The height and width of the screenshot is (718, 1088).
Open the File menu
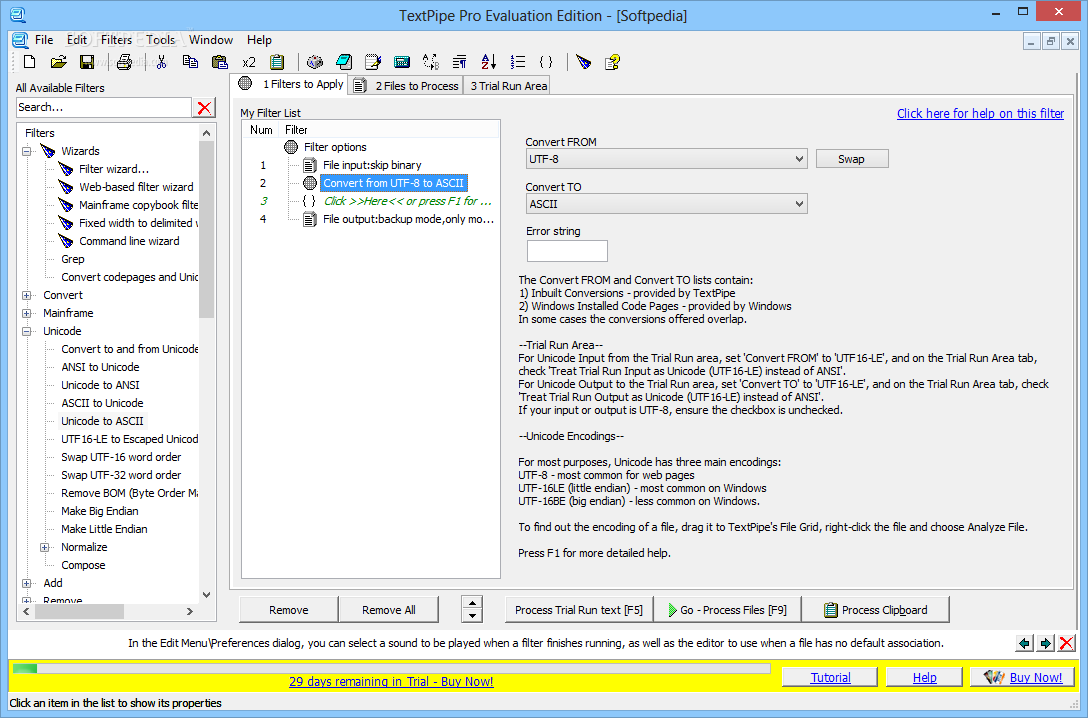[44, 40]
